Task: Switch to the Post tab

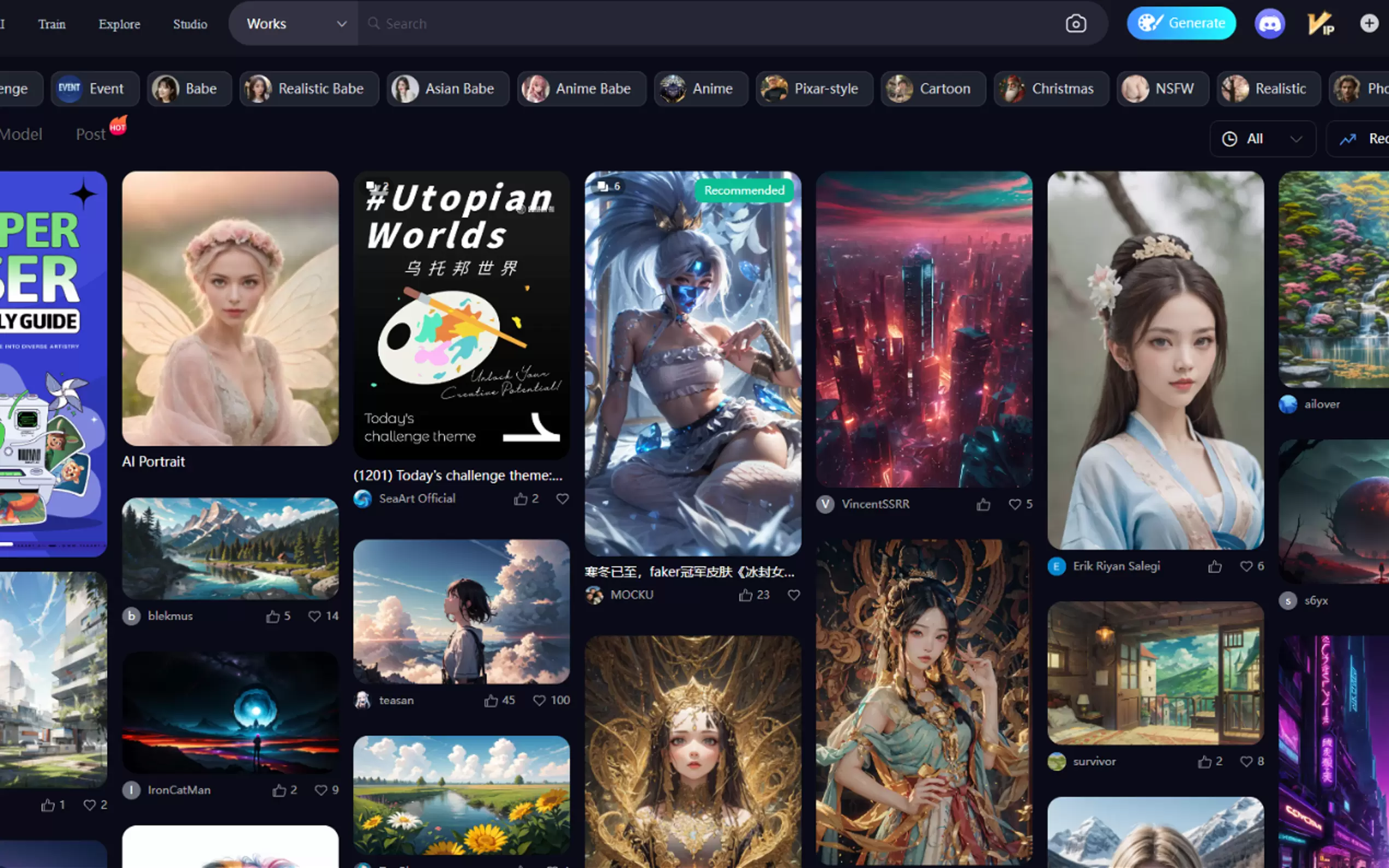Action: [91, 134]
